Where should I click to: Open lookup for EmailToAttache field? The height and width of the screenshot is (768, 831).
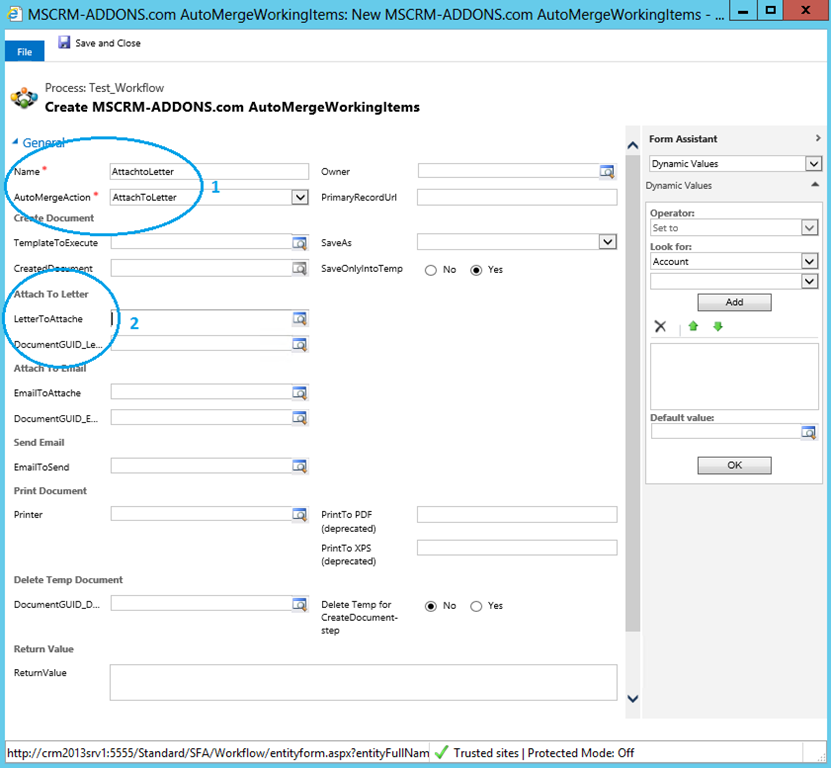tap(299, 393)
